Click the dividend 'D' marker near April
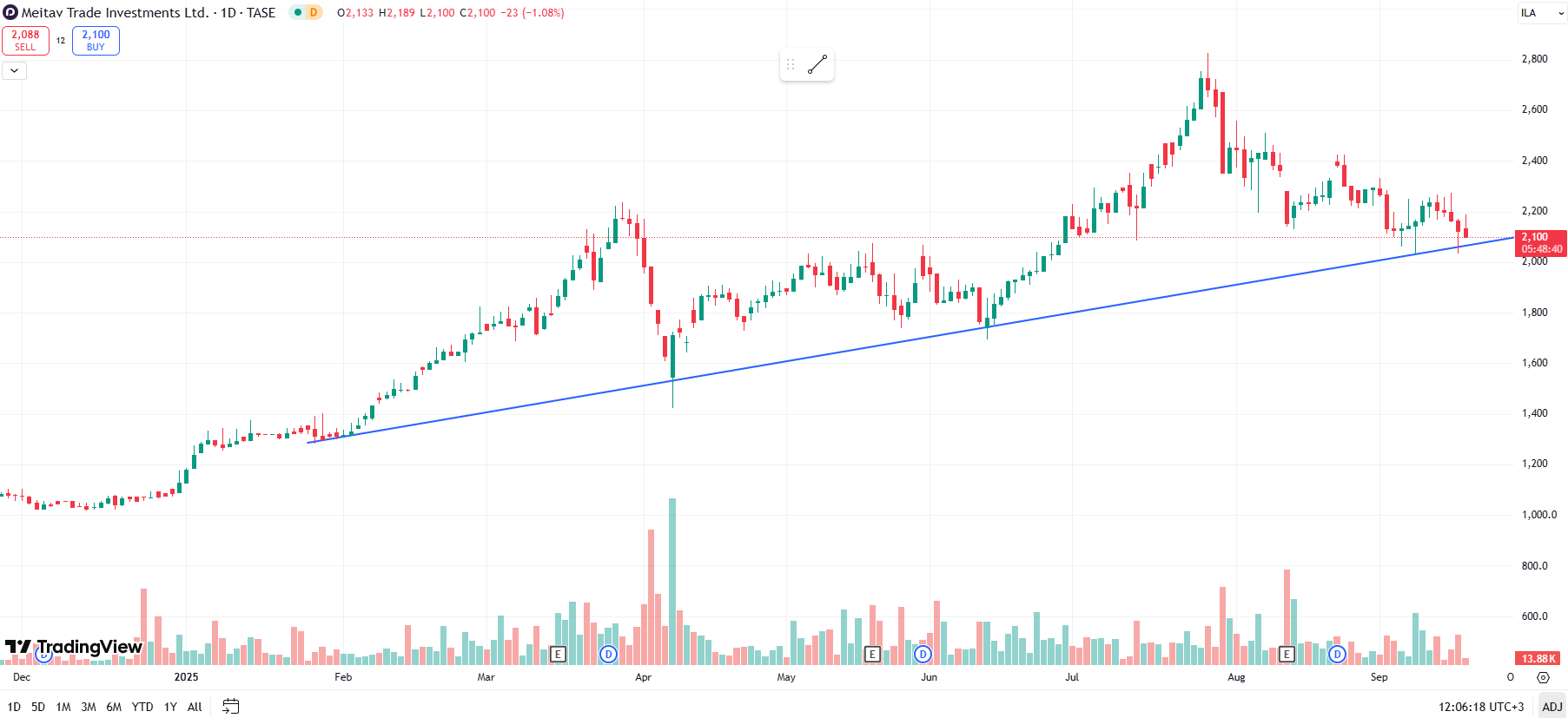 (608, 654)
